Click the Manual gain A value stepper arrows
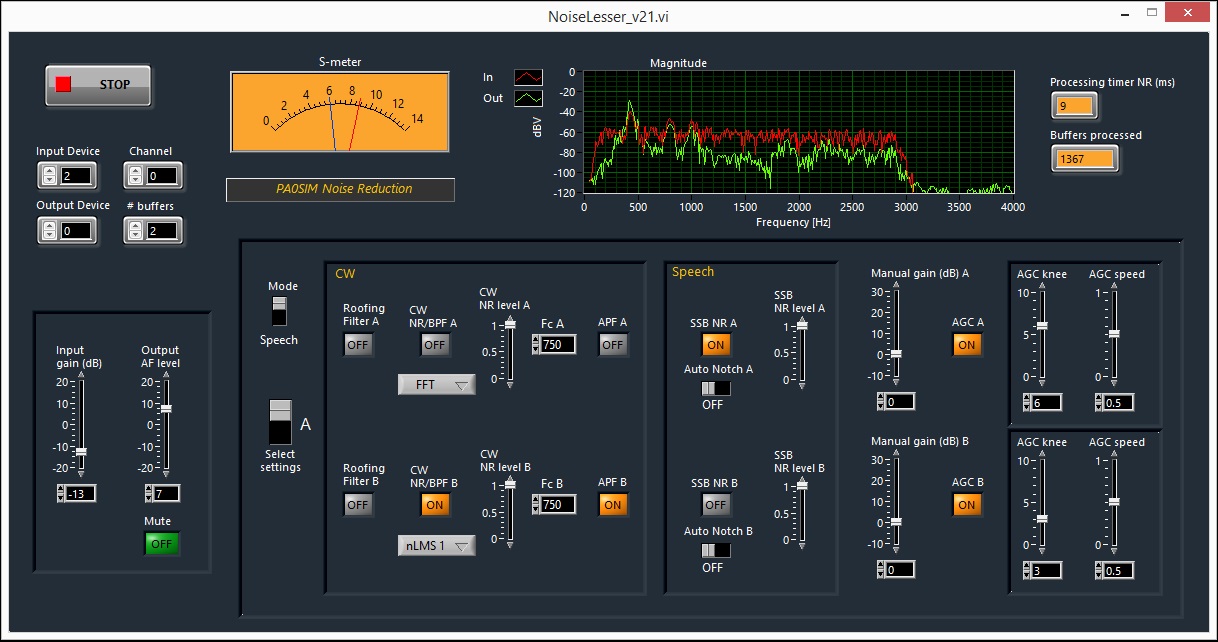1218x642 pixels. pos(880,402)
